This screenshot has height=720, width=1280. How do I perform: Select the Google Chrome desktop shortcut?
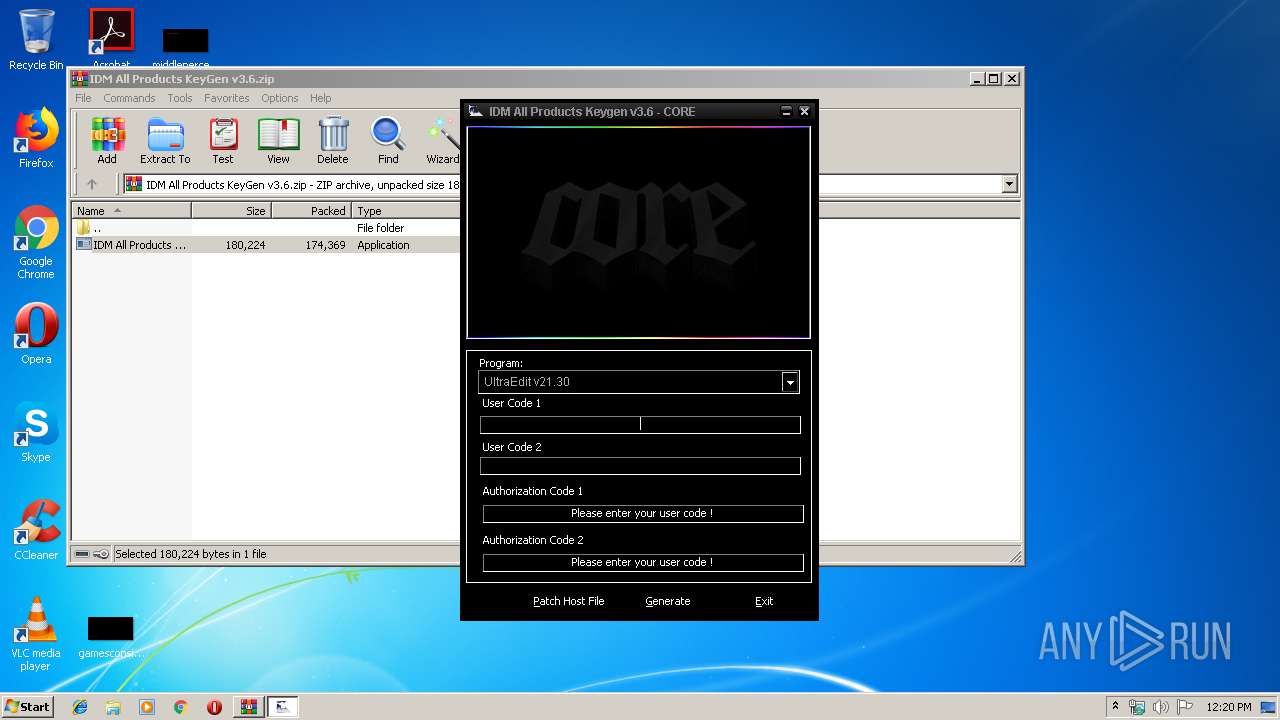pos(36,243)
